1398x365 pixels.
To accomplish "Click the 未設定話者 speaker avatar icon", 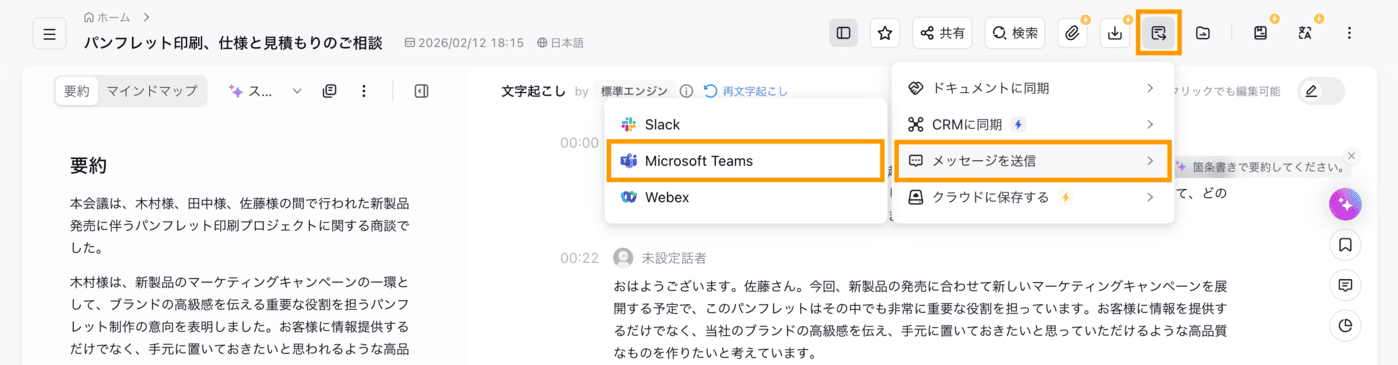I will click(x=624, y=258).
